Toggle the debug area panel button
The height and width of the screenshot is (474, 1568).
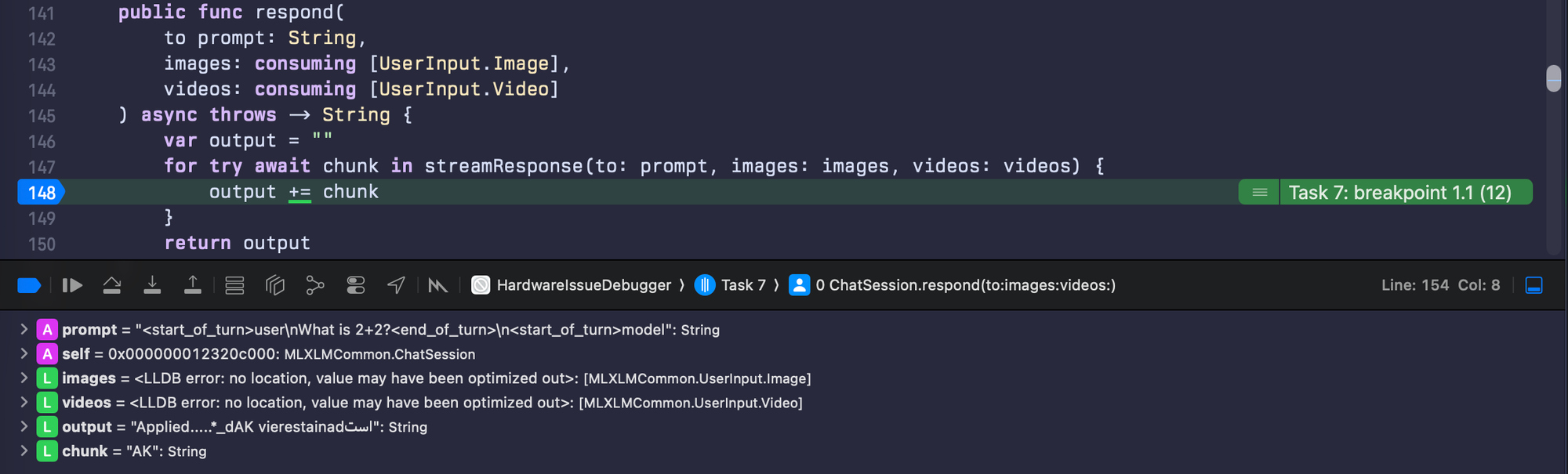click(1534, 285)
